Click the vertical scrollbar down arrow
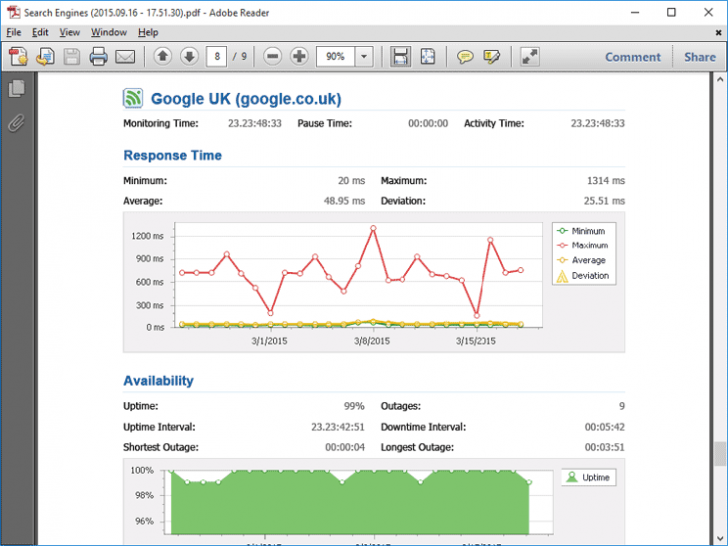 (720, 539)
